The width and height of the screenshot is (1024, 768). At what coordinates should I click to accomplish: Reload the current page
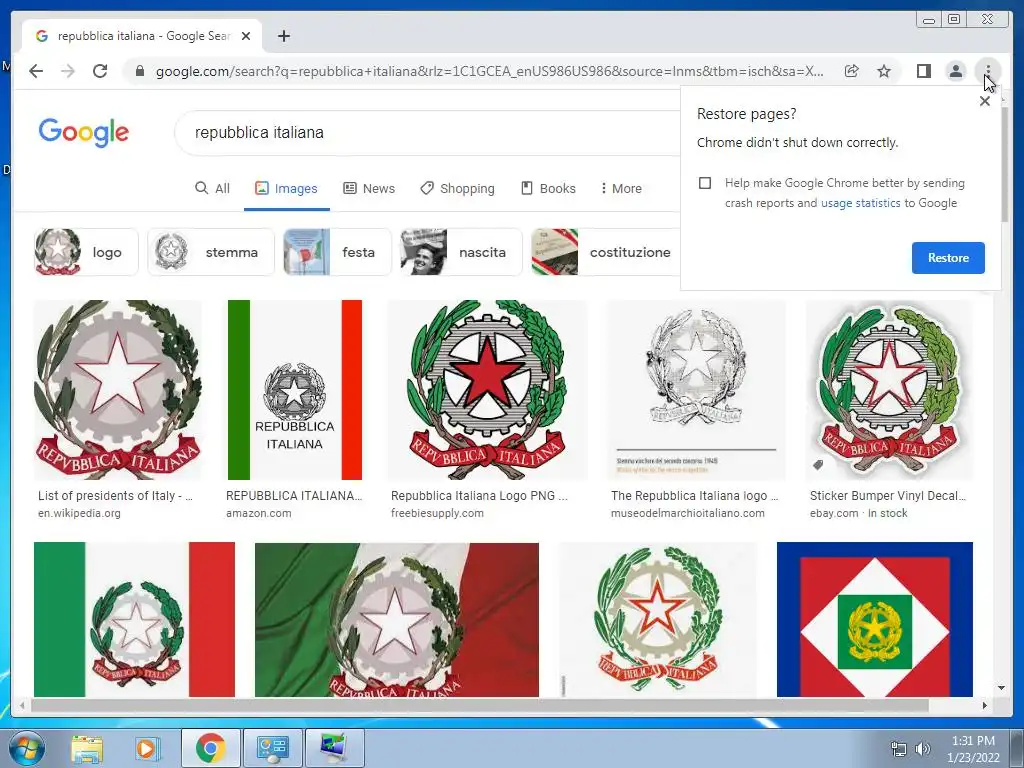point(100,71)
